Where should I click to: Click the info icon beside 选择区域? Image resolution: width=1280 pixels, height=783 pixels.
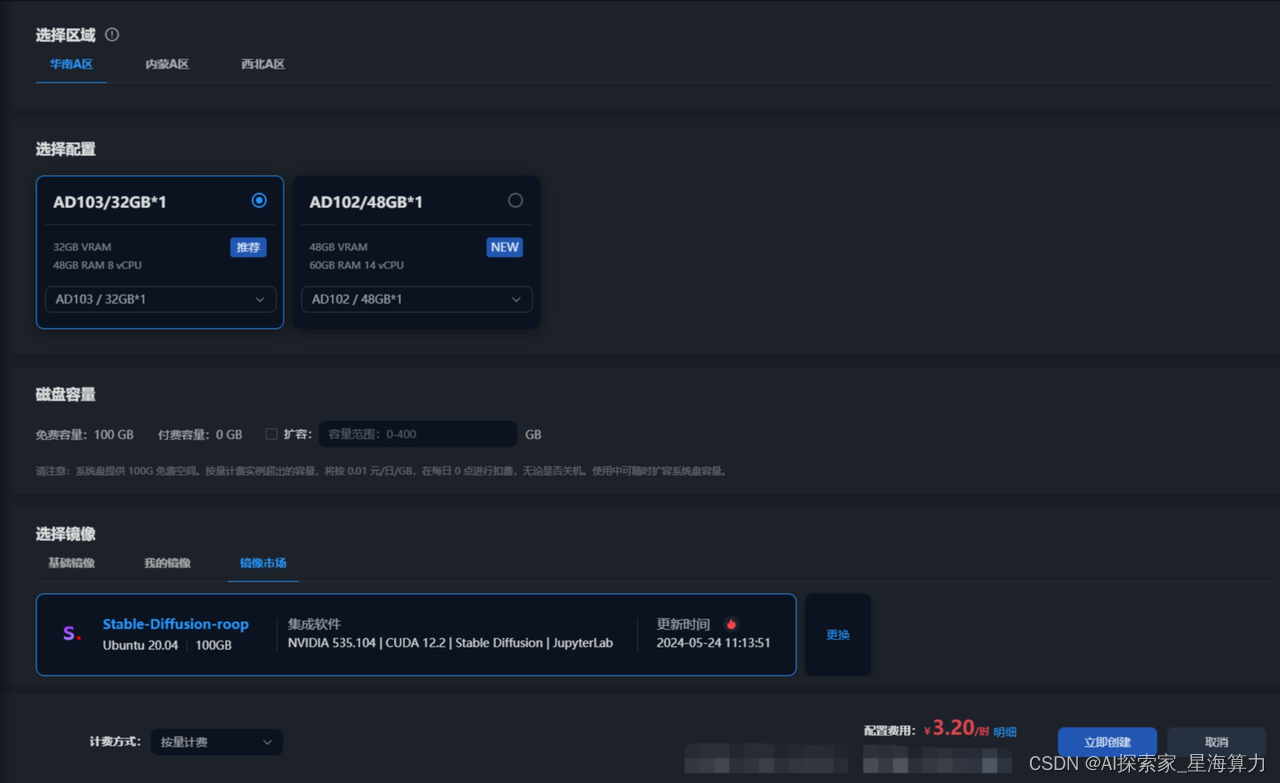tap(112, 35)
